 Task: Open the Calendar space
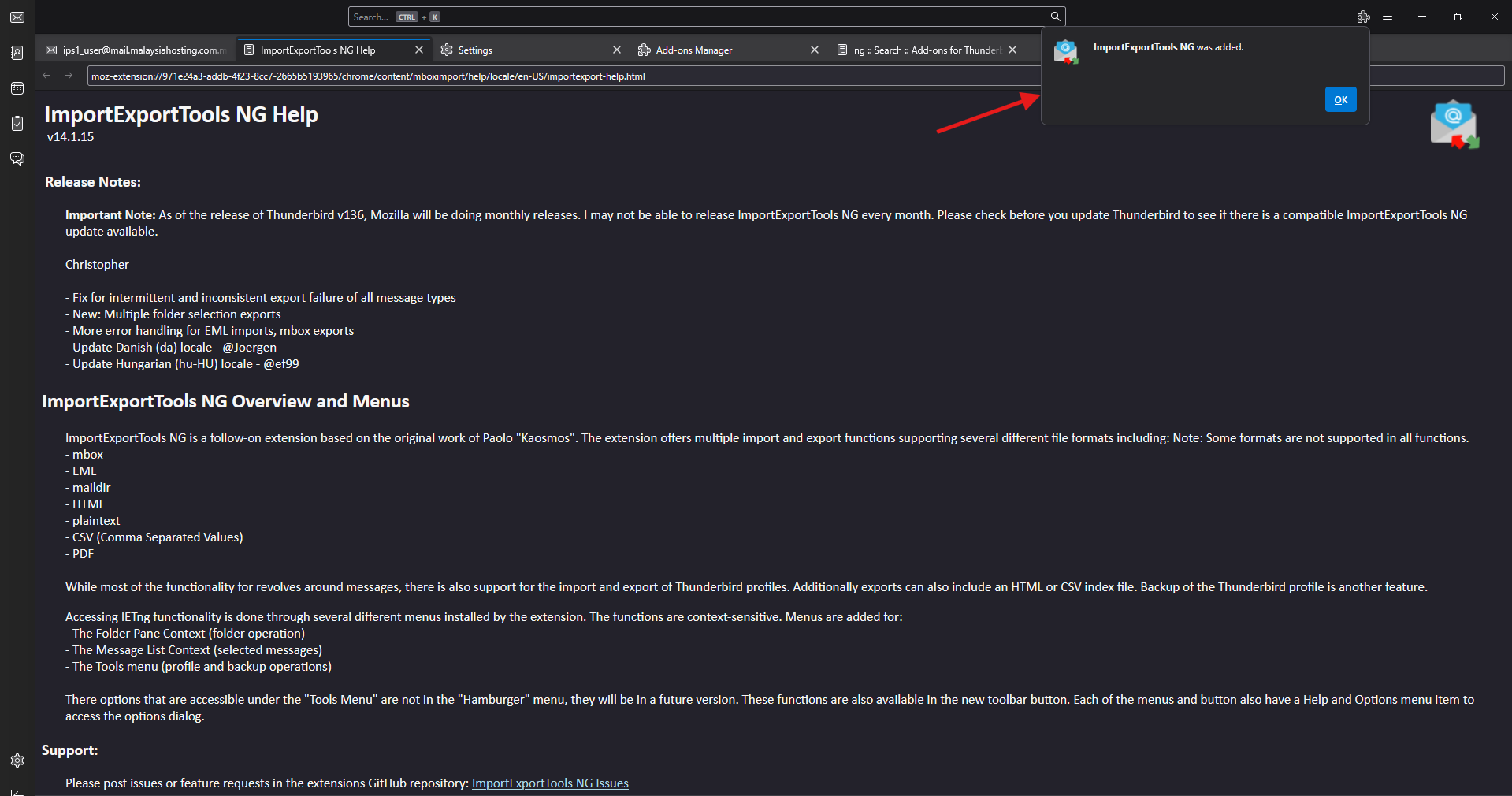[17, 88]
